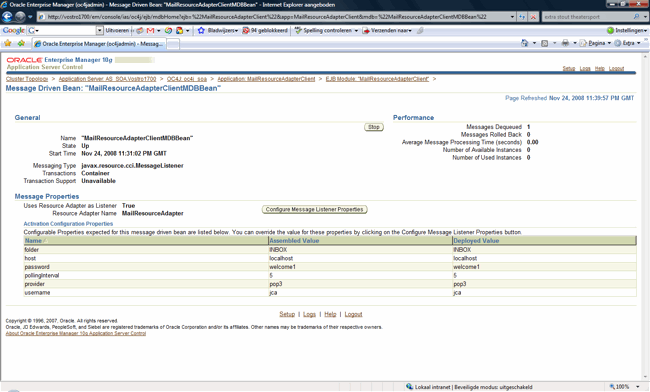The height and width of the screenshot is (392, 650).
Task: Click the footer Help link
Action: pyautogui.click(x=330, y=315)
